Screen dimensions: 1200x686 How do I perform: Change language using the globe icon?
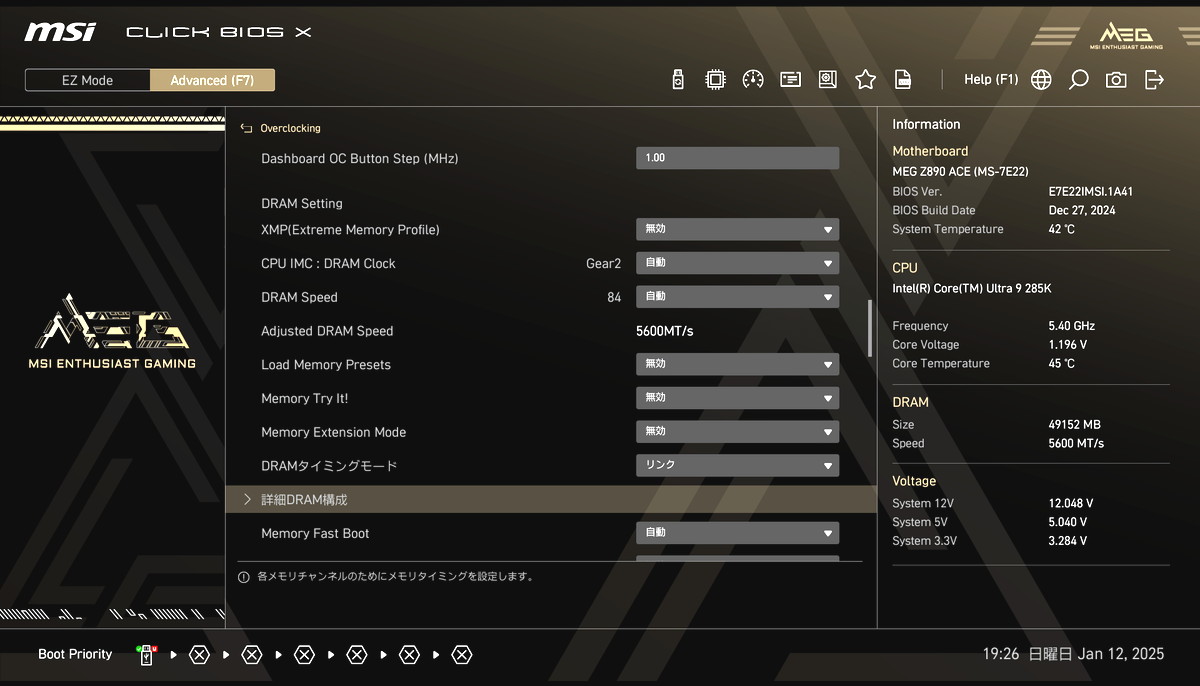[1041, 80]
